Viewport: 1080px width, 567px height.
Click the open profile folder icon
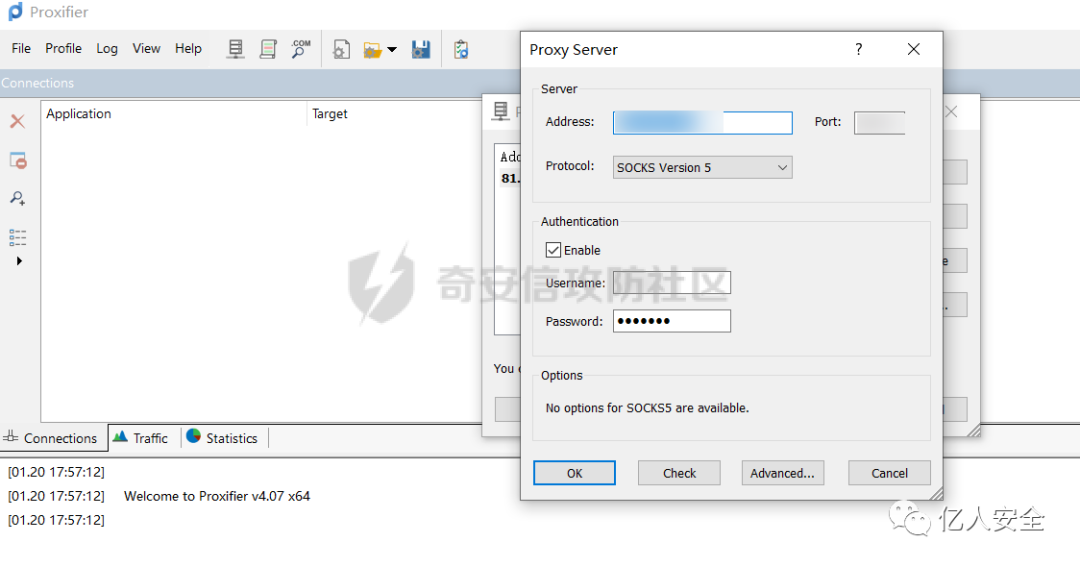(x=372, y=50)
